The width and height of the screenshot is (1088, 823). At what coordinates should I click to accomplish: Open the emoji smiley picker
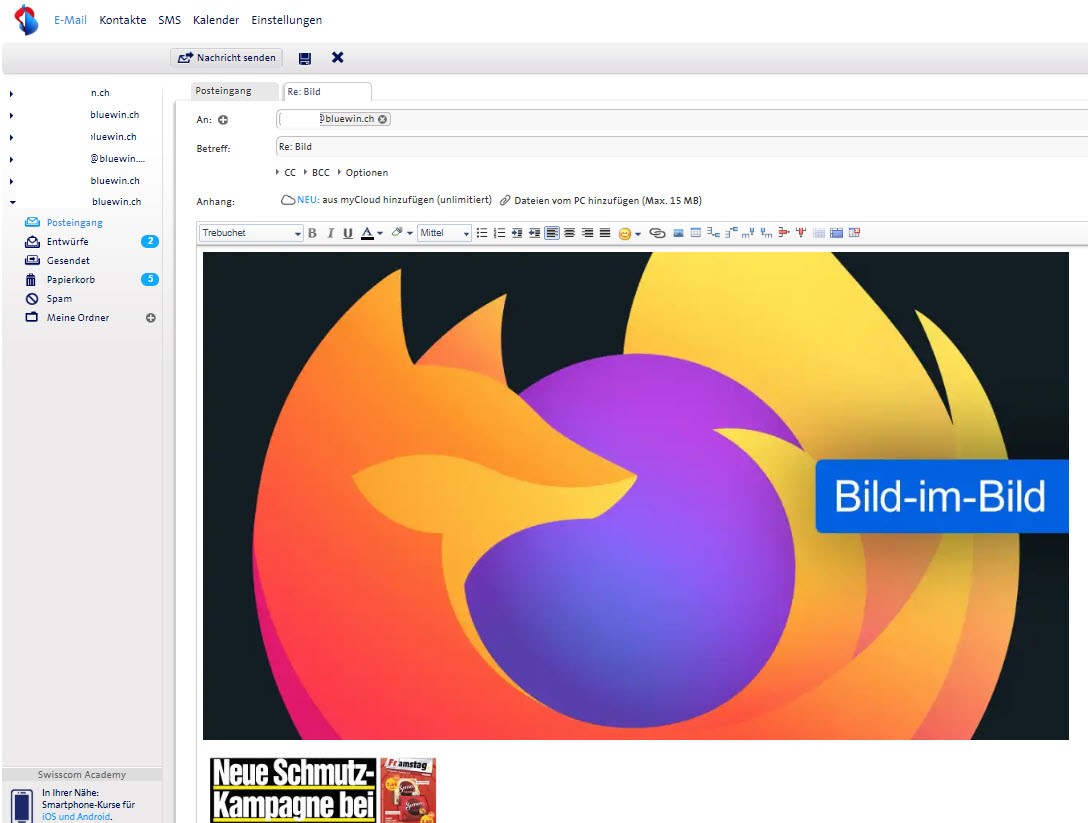[x=626, y=233]
